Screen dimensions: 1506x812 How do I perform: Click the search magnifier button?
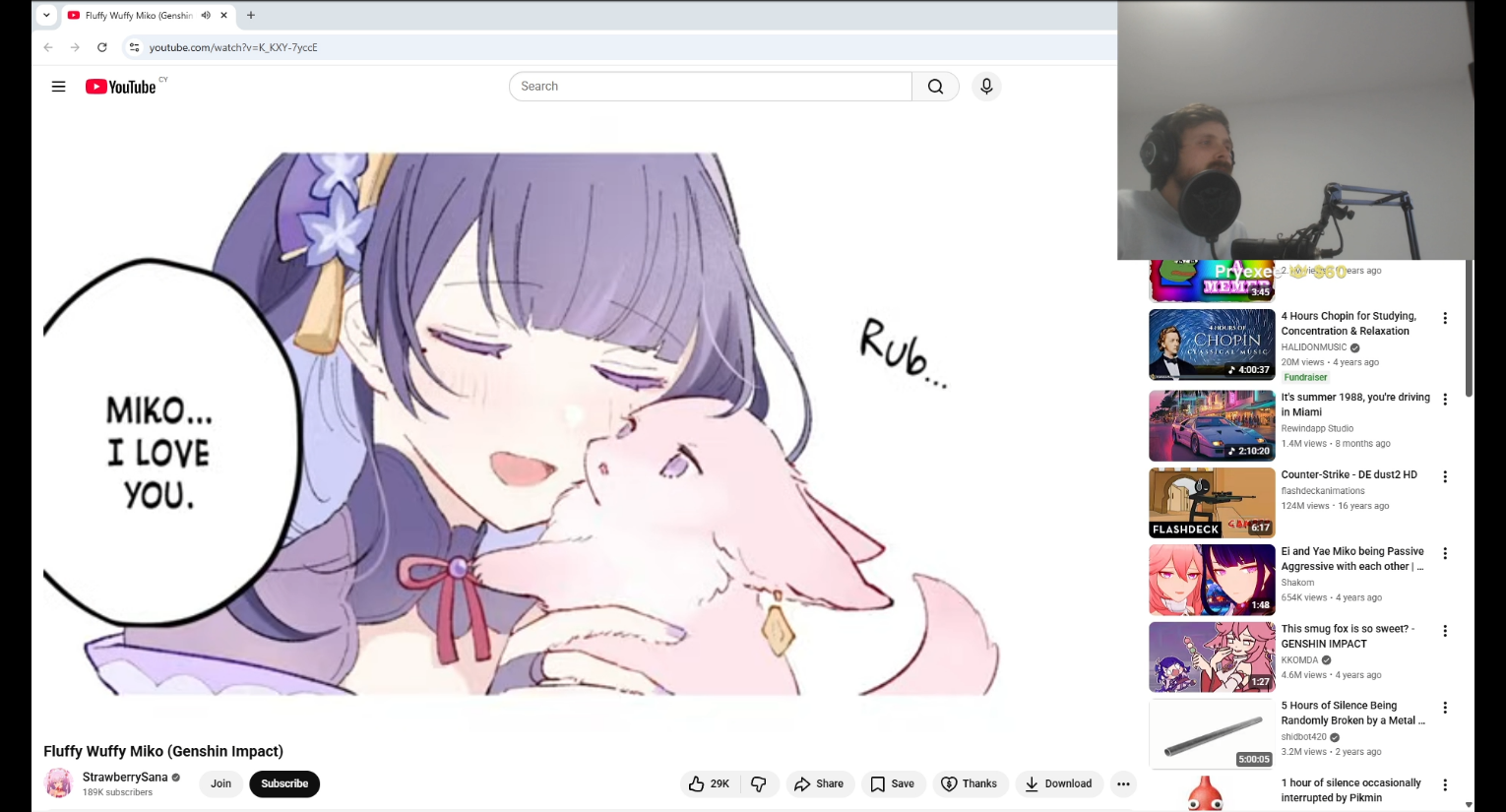pos(935,87)
